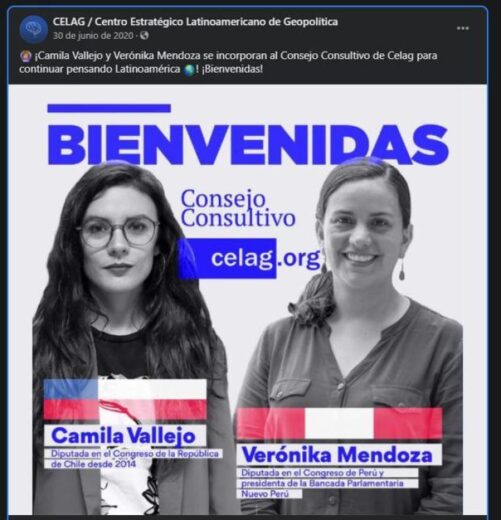Open the 30 de junio de 2020 timestamp

click(x=93, y=35)
